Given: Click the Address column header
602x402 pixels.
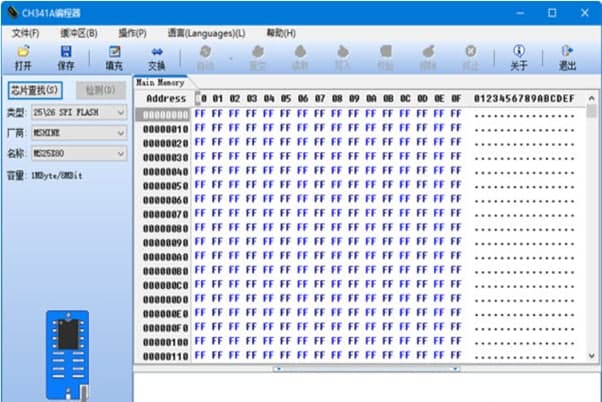Looking at the screenshot, I should [166, 99].
